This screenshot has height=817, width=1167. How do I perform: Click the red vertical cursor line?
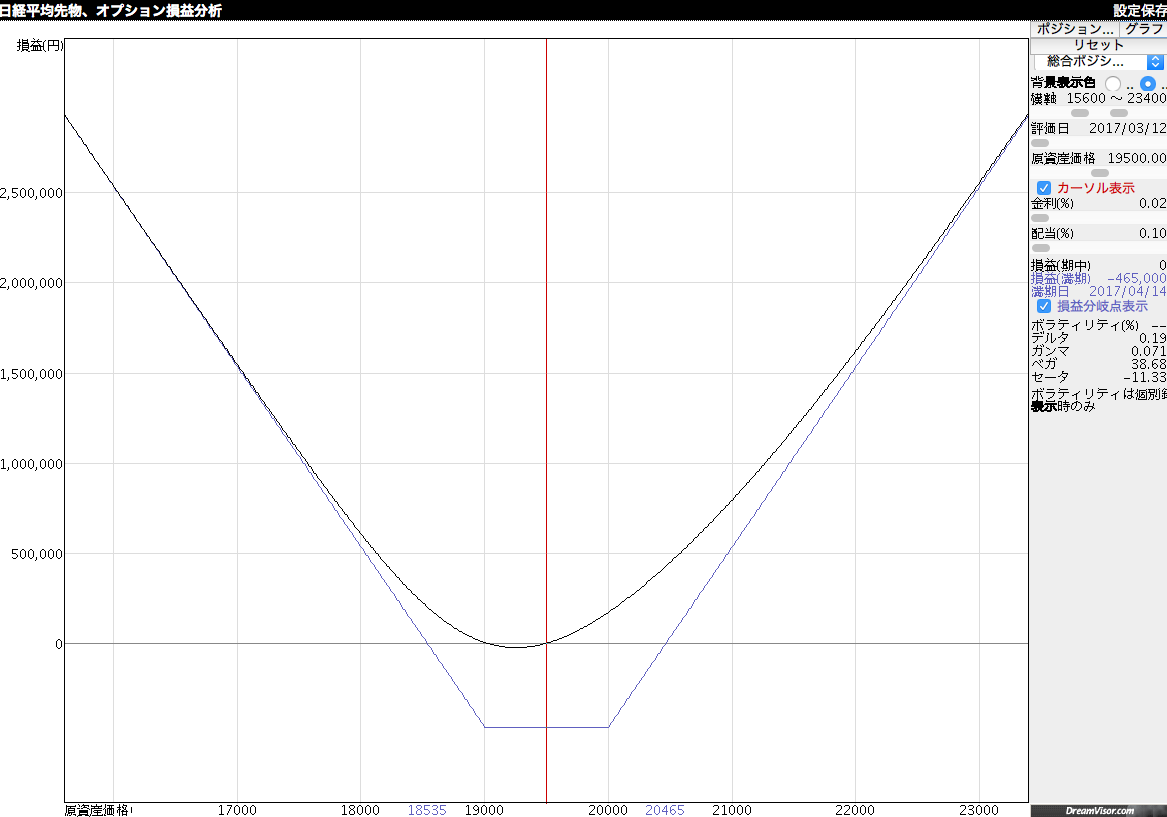coord(546,400)
